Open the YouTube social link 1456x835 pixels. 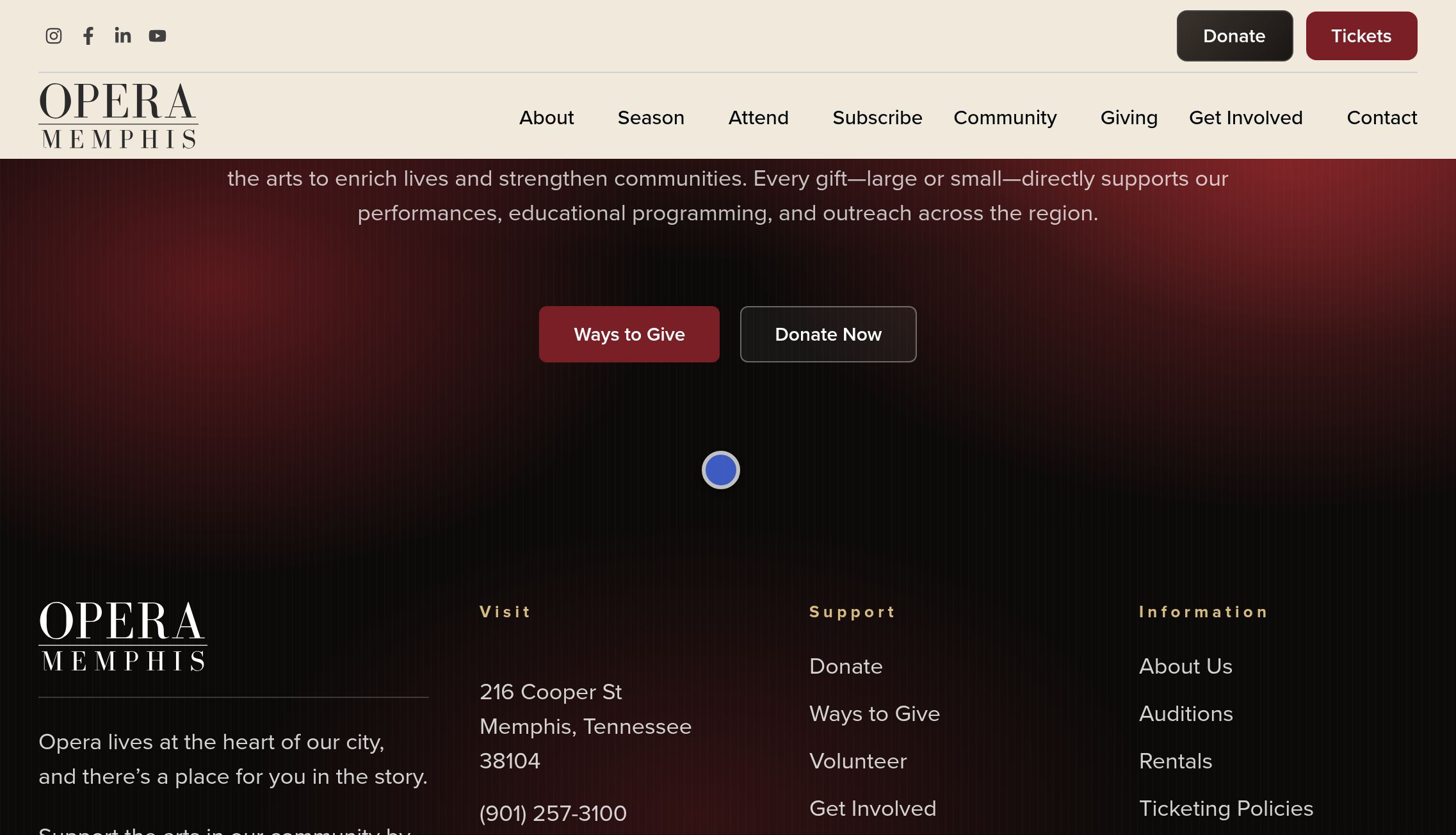coord(158,36)
